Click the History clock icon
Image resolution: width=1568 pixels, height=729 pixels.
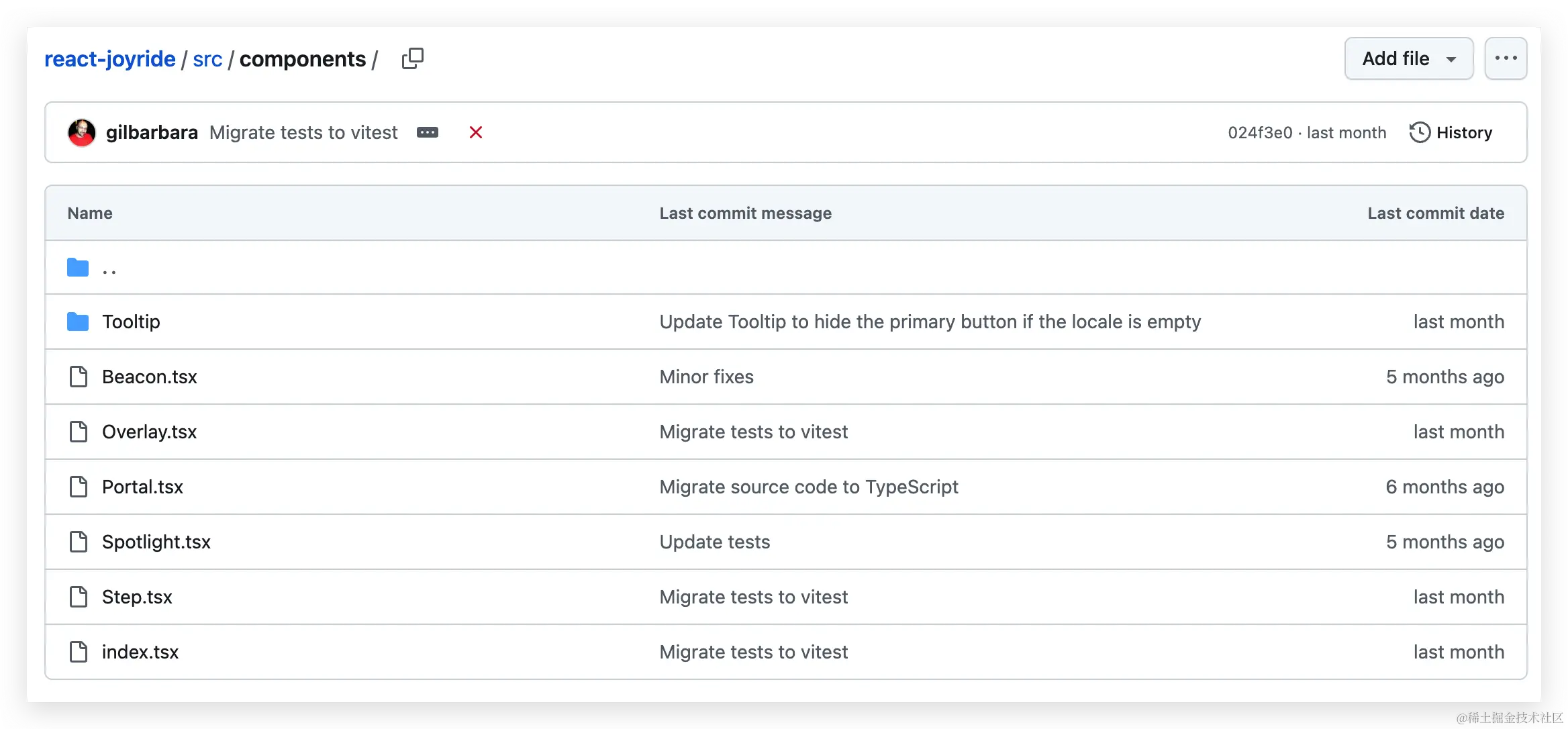pyautogui.click(x=1420, y=132)
